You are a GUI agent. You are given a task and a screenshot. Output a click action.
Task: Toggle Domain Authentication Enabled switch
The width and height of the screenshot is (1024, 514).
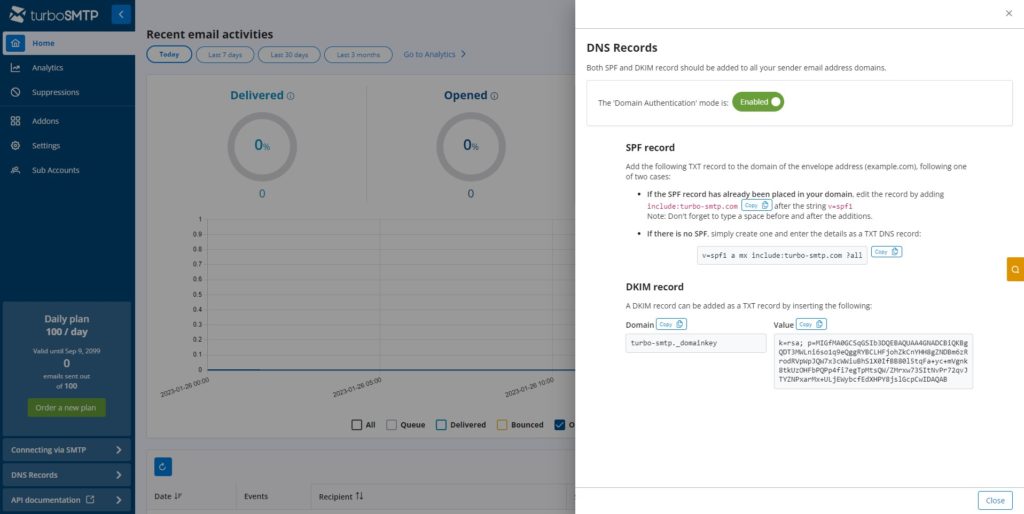coord(758,102)
